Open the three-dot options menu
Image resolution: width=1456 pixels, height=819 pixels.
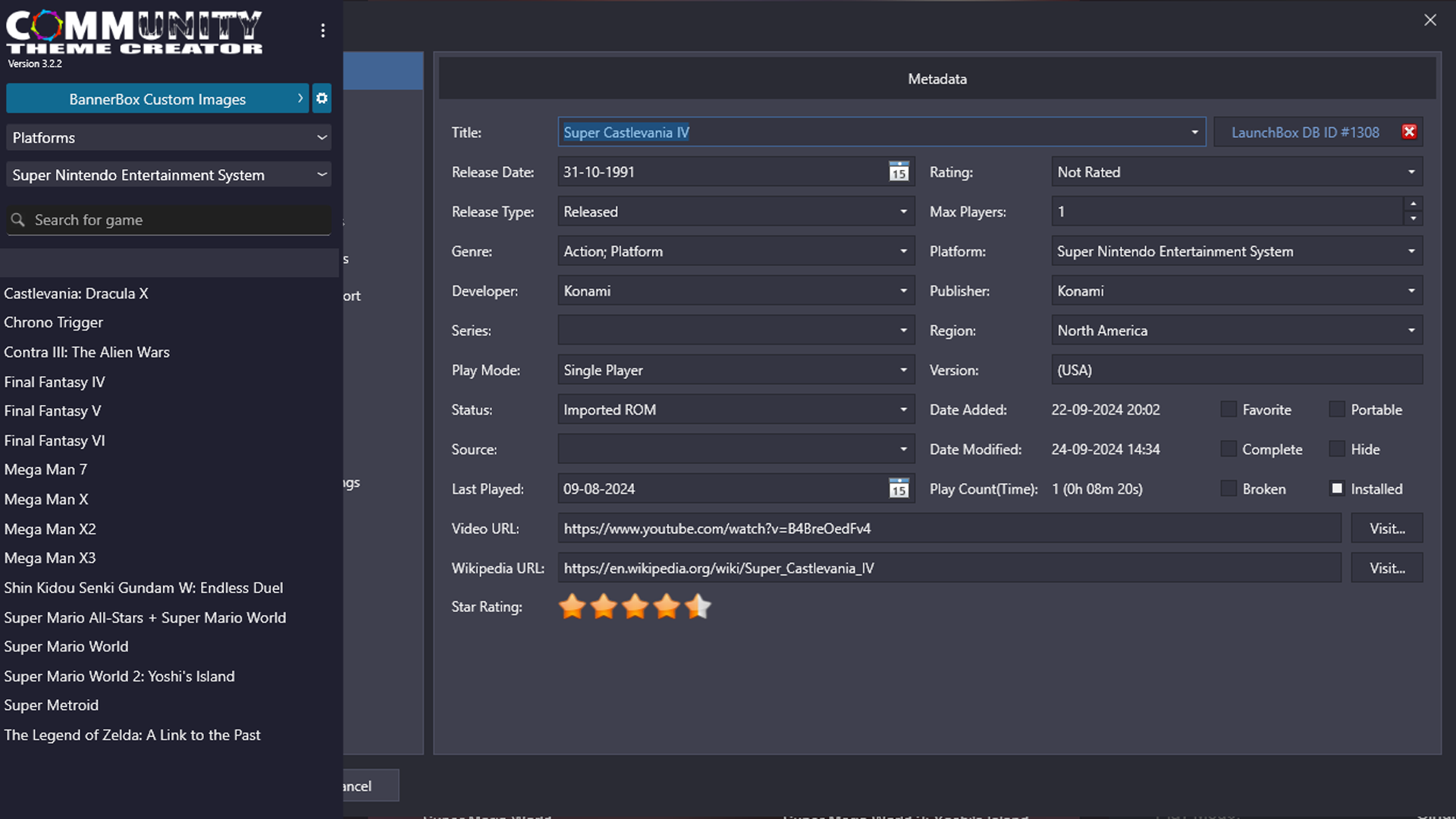(323, 30)
